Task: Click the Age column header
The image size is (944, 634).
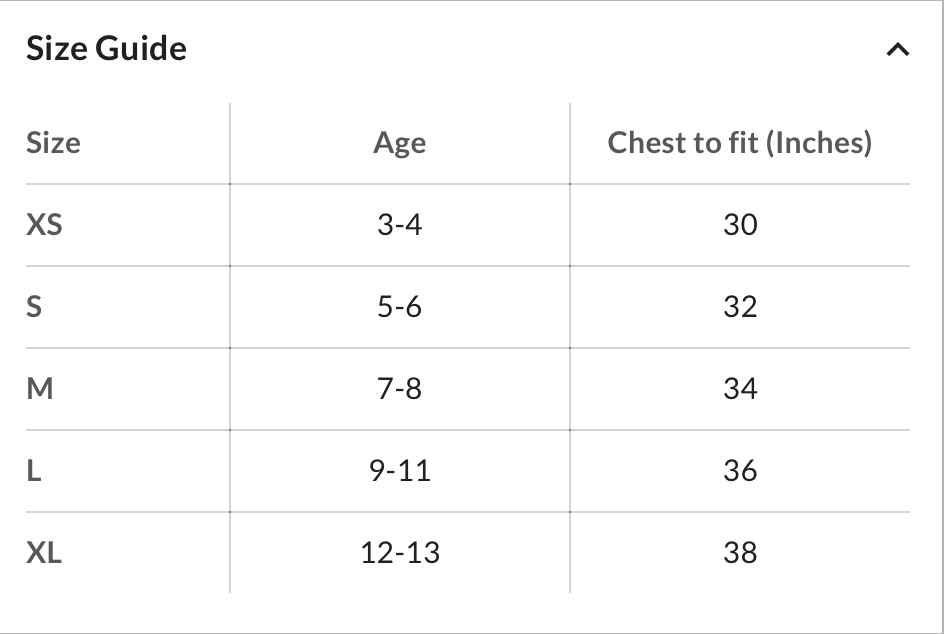Action: click(x=399, y=142)
